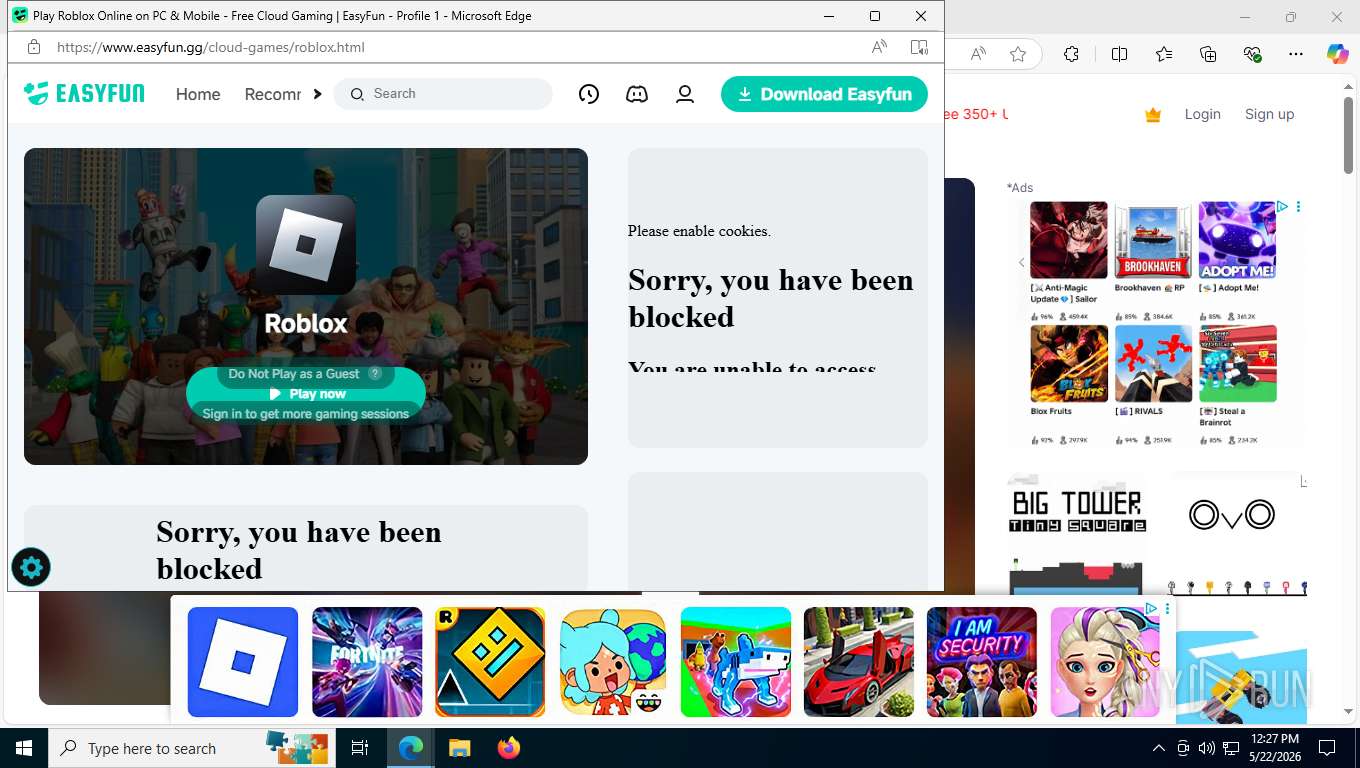Click the Roblox app icon
Viewport: 1360px width, 768px height.
(x=306, y=245)
